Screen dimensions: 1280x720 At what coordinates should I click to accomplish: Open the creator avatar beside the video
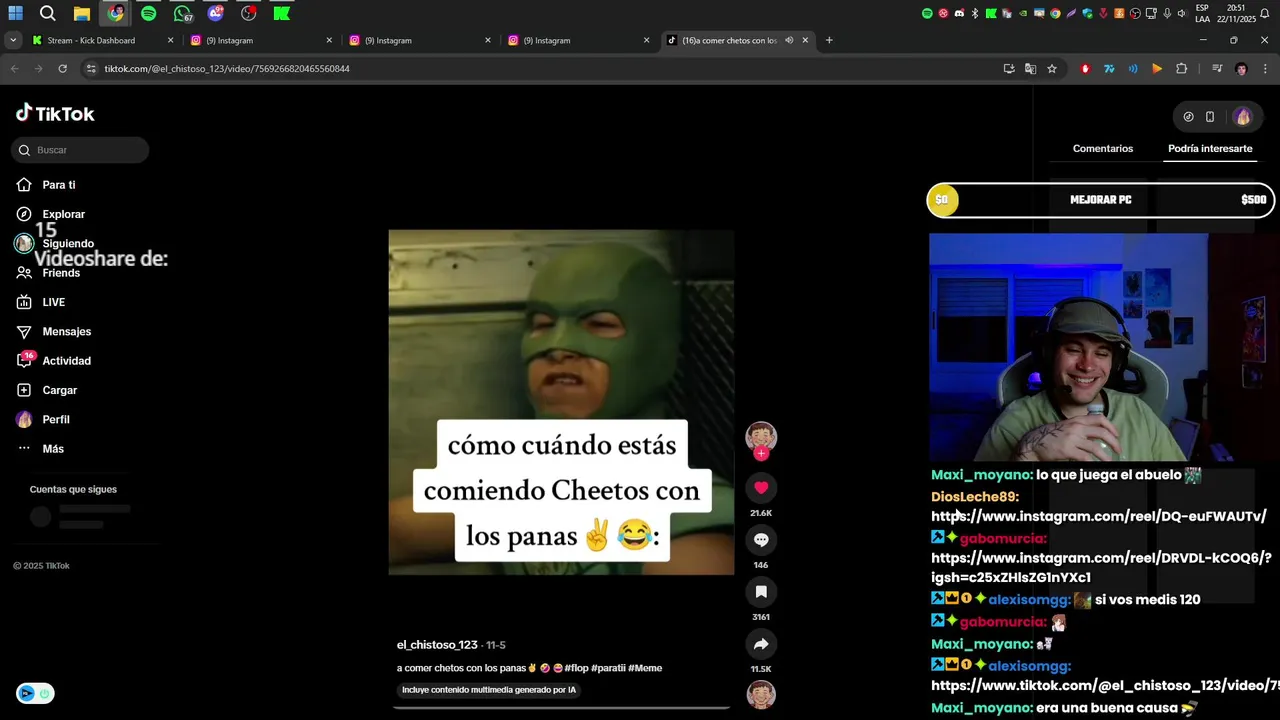coord(761,436)
